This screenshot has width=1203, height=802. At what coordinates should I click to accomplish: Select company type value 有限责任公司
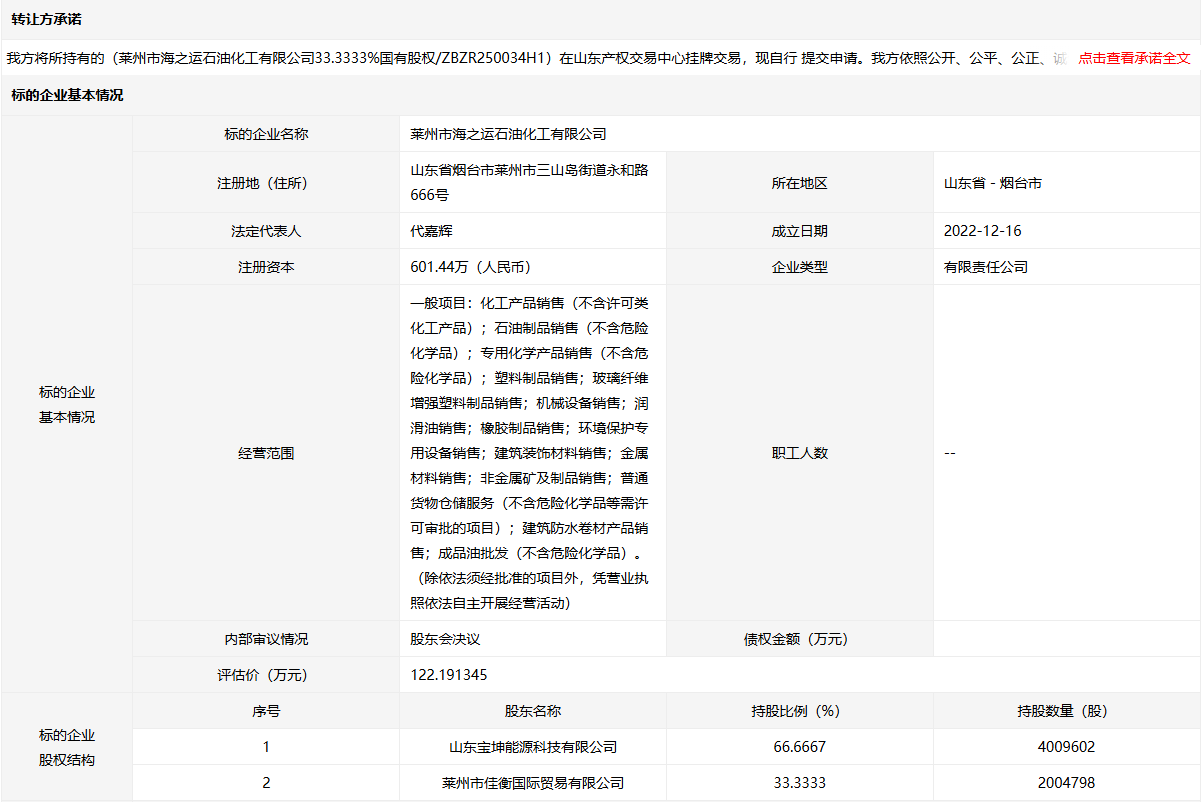coord(986,267)
